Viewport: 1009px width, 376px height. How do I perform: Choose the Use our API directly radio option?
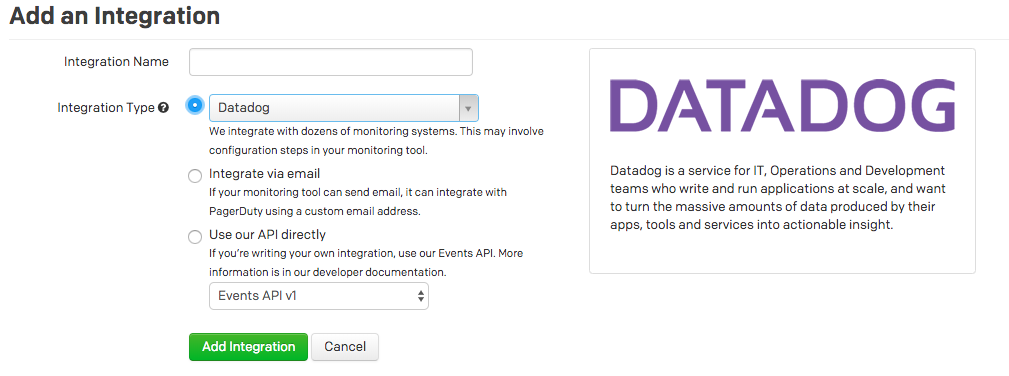(195, 237)
